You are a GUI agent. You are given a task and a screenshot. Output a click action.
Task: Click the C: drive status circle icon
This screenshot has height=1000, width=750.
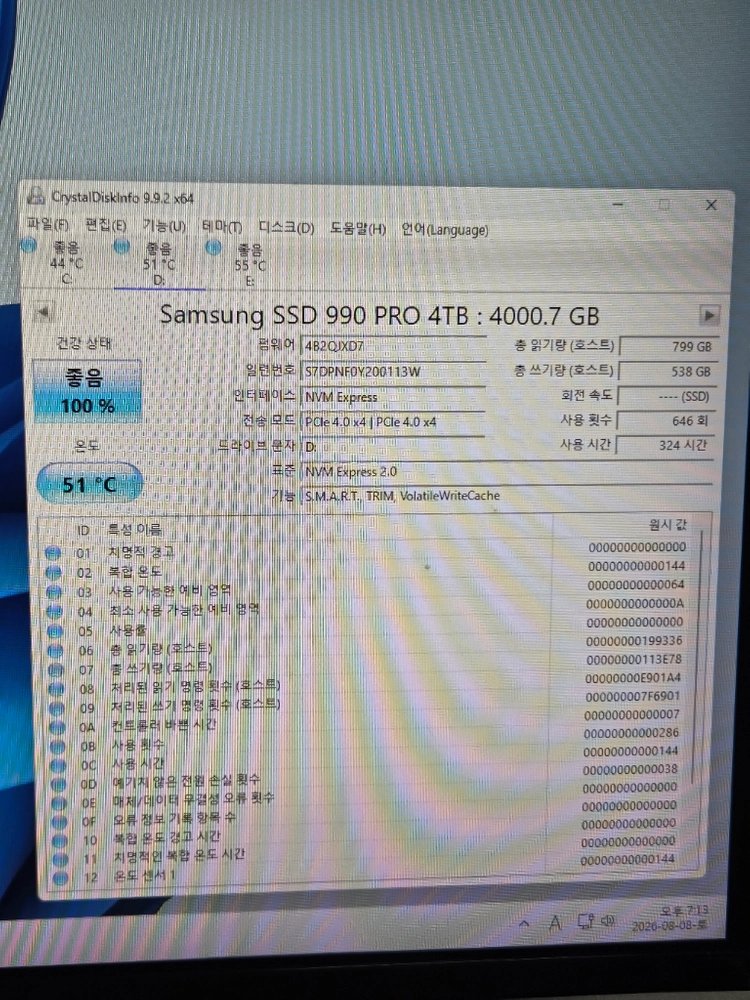[x=29, y=246]
